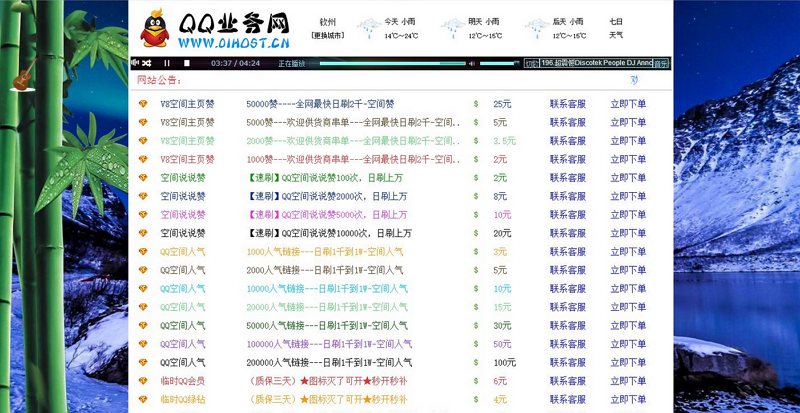Click the dollar icon beside 100元
Screen dimensions: 800x413
tap(476, 362)
